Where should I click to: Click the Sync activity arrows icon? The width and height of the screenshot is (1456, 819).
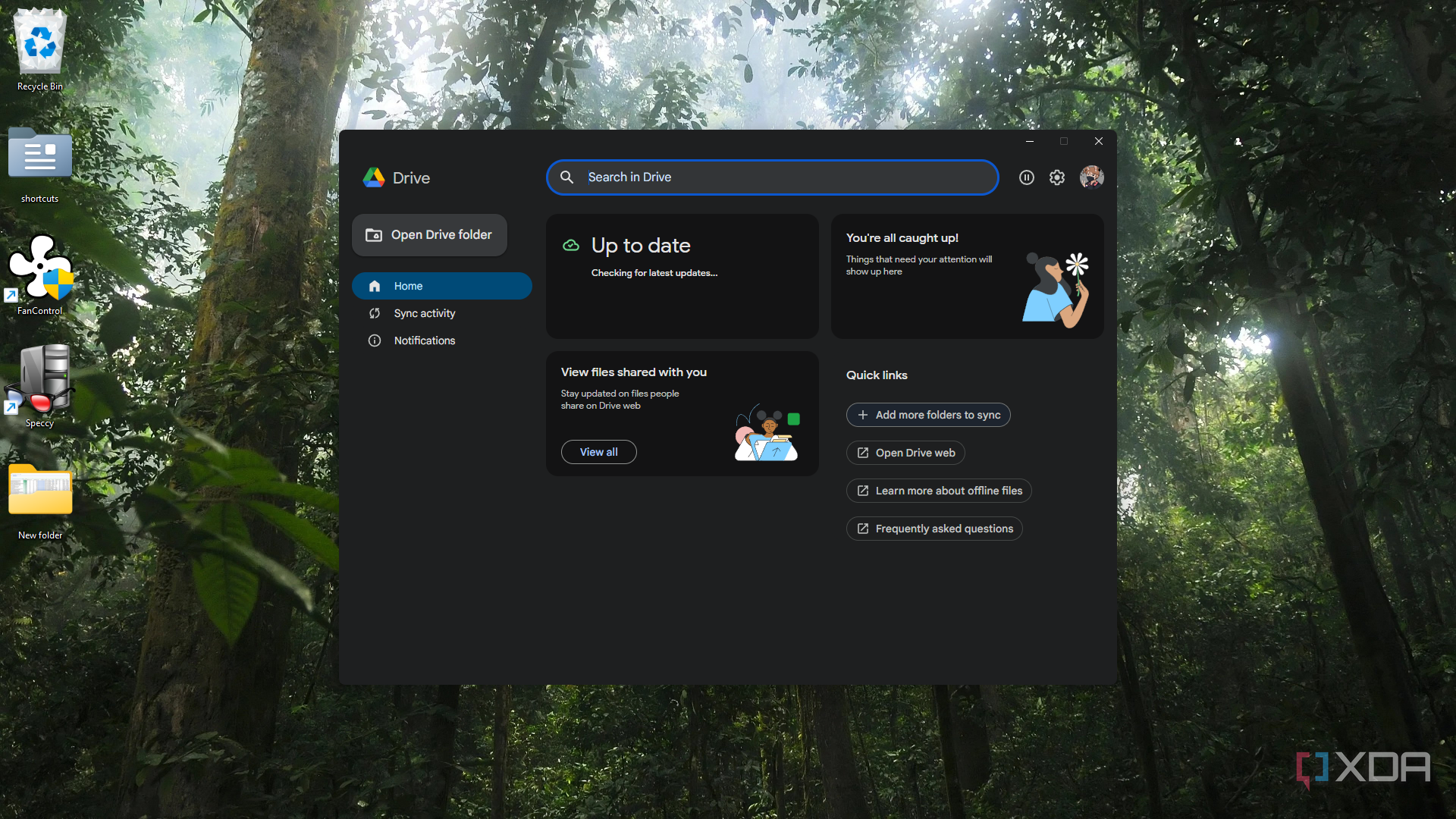pyautogui.click(x=375, y=313)
